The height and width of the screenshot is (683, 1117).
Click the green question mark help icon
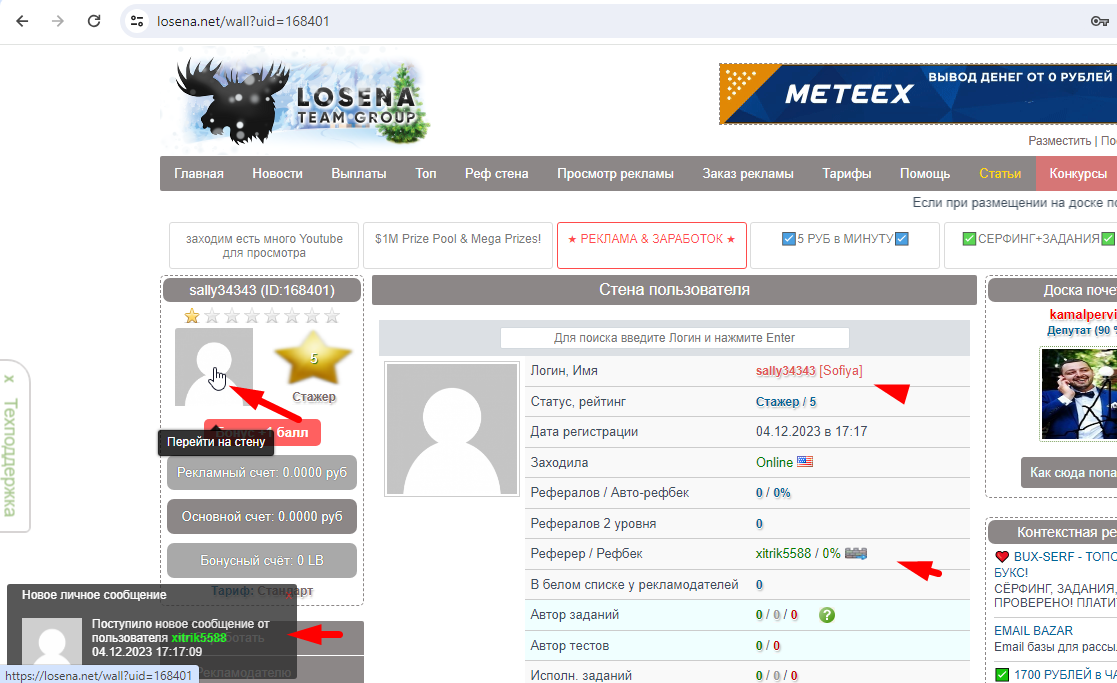[826, 615]
